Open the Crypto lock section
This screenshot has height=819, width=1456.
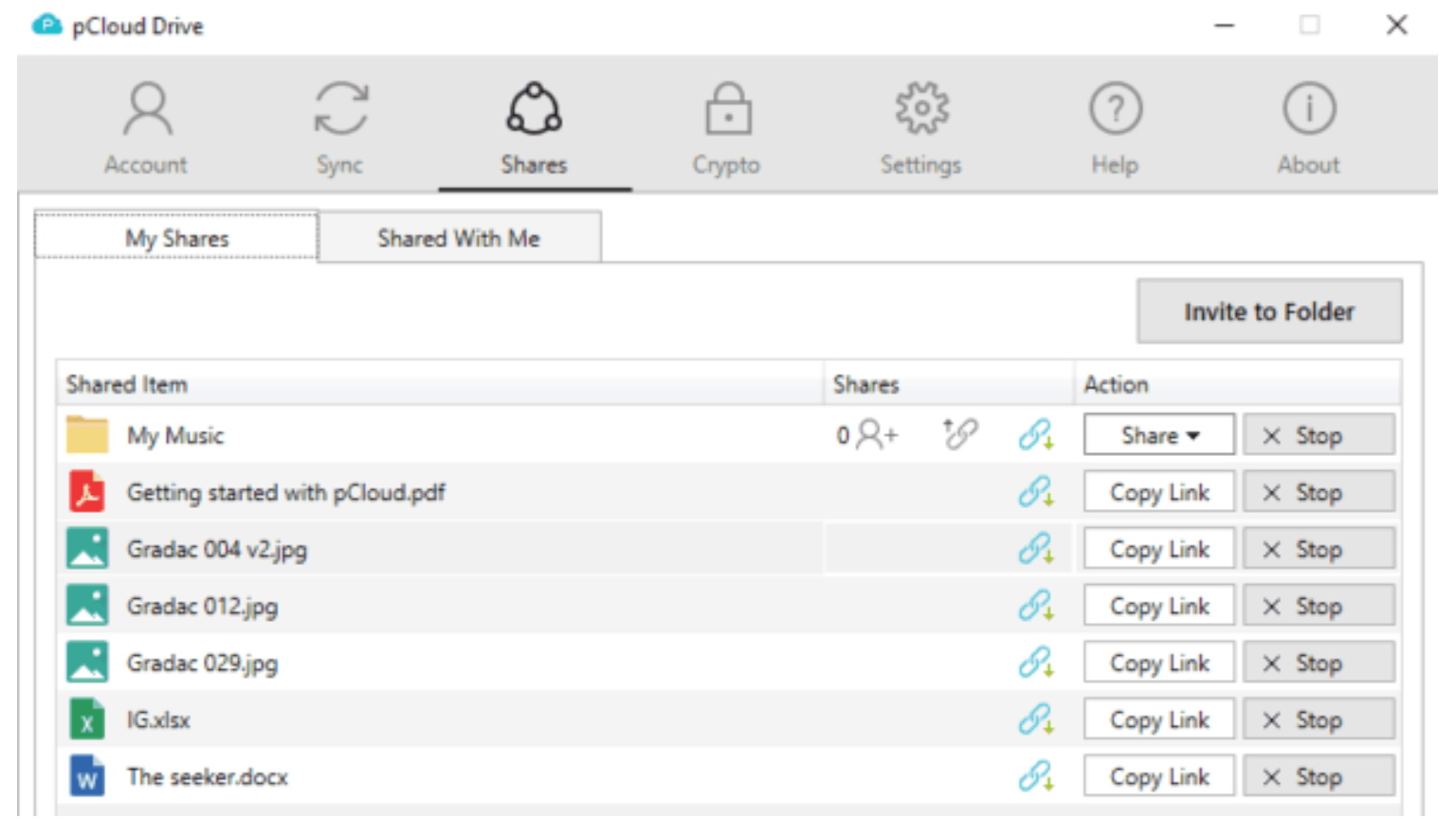pyautogui.click(x=727, y=129)
